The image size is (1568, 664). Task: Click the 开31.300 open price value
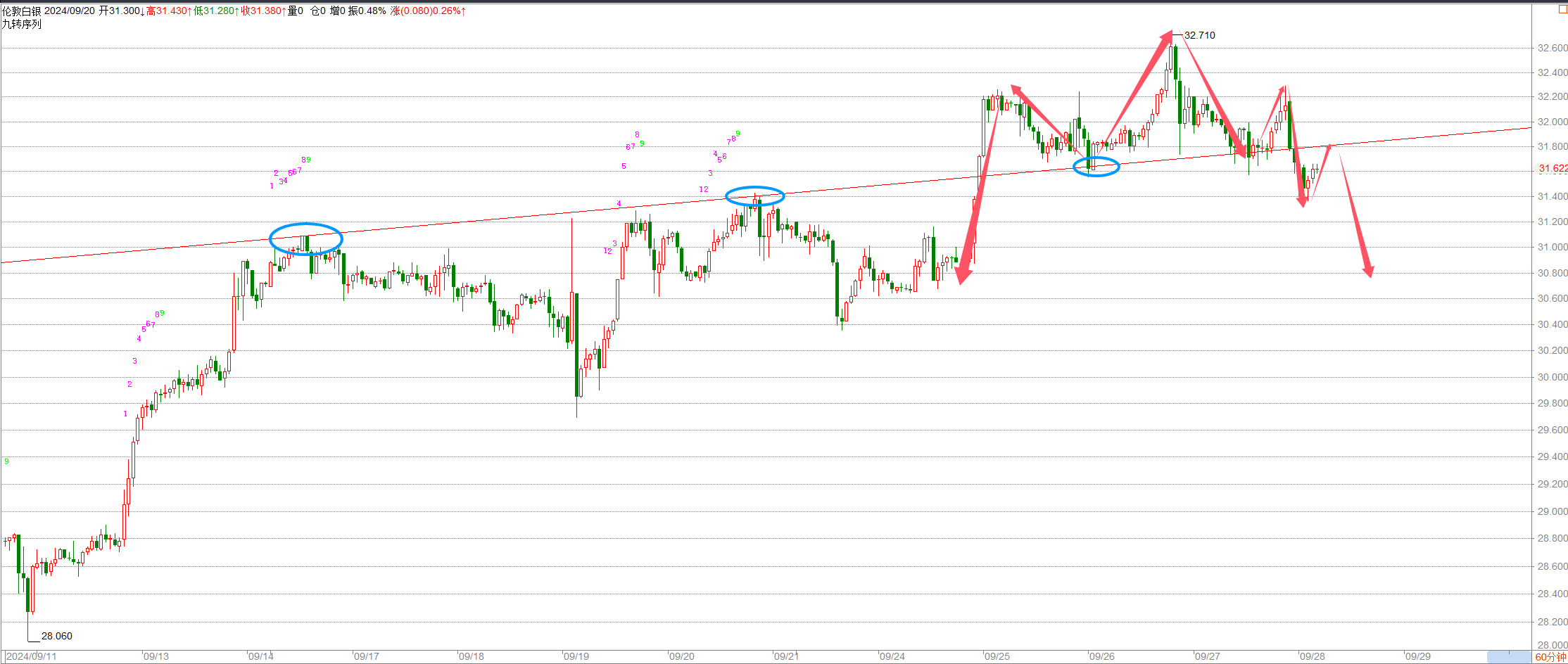pos(122,11)
